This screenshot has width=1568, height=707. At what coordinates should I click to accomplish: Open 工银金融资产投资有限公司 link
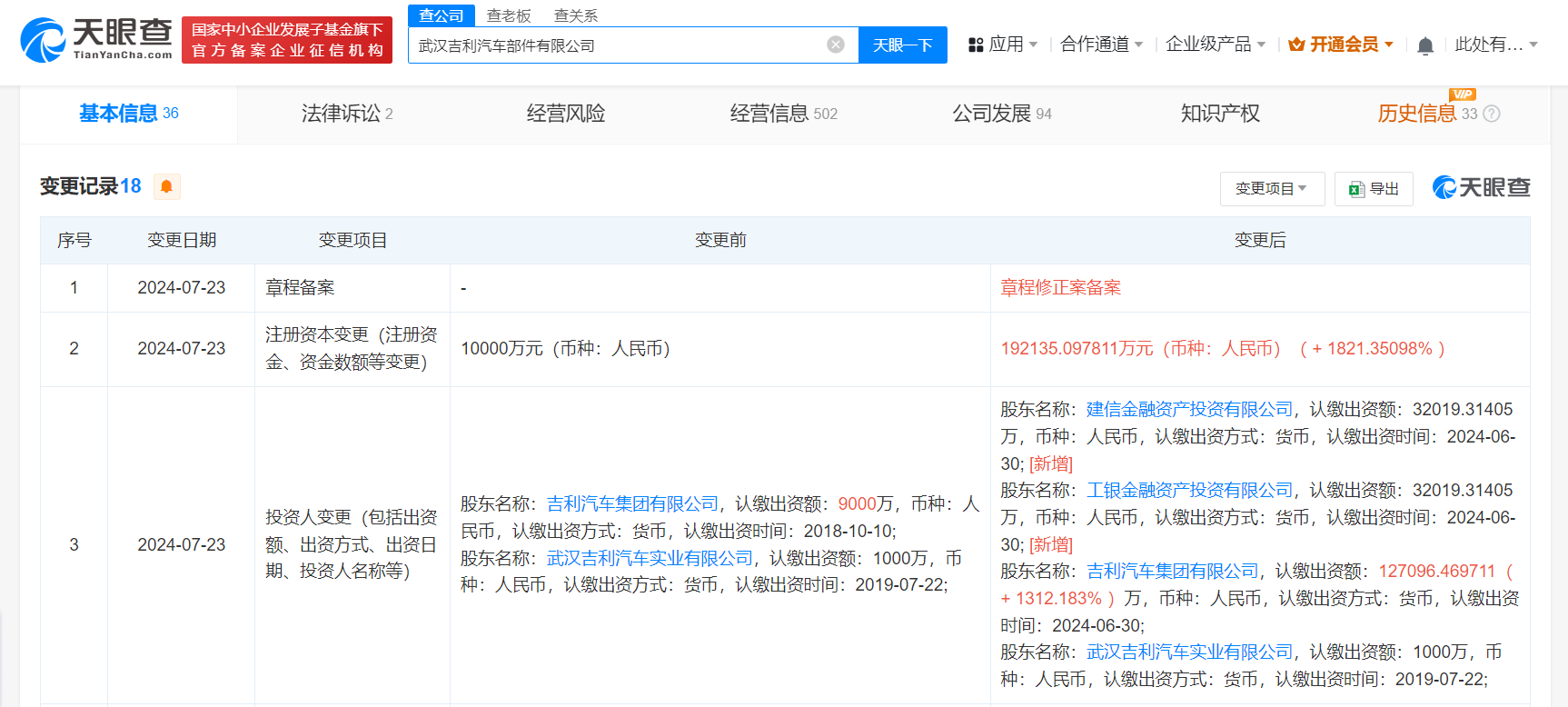[1189, 490]
